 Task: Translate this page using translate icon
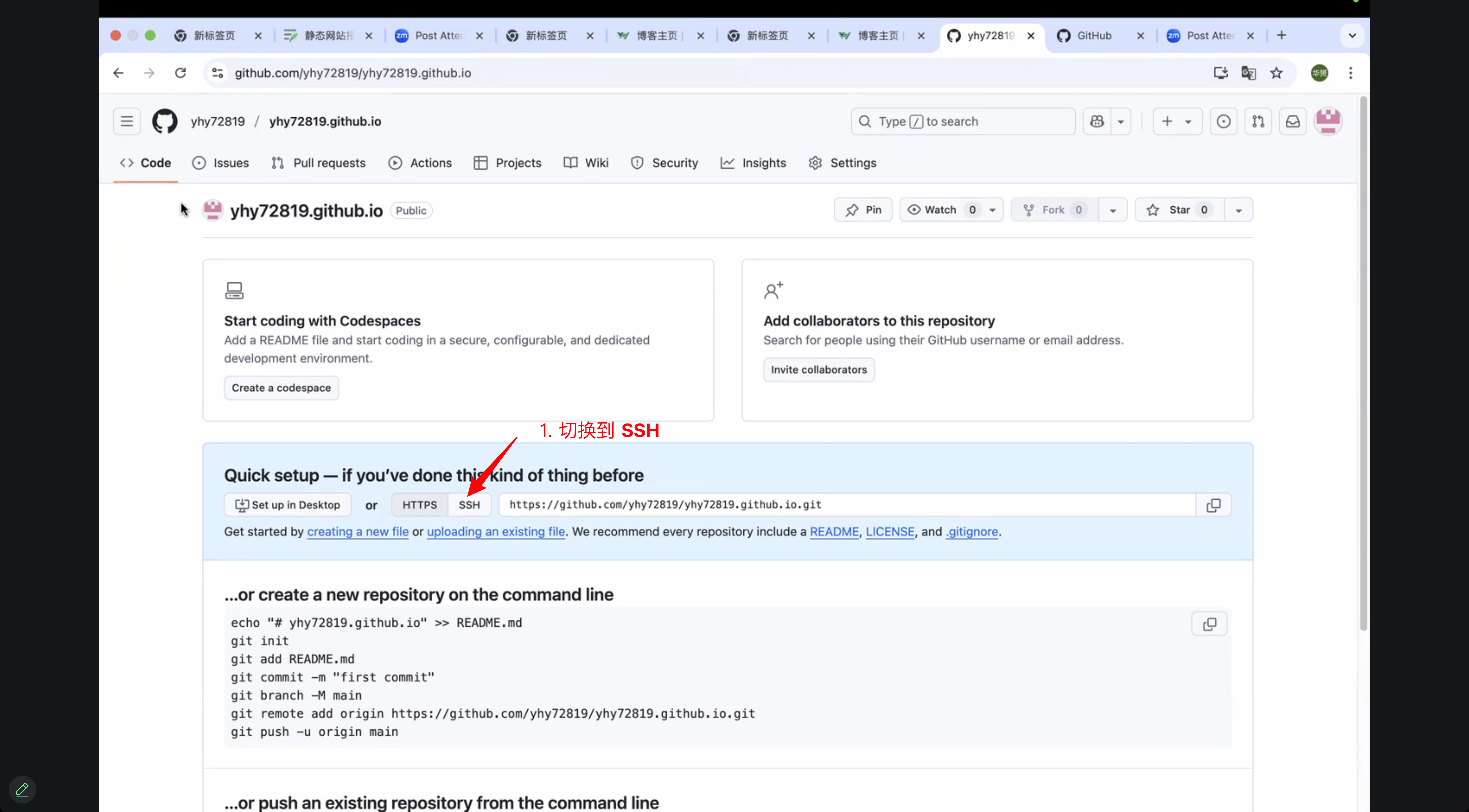(1248, 73)
